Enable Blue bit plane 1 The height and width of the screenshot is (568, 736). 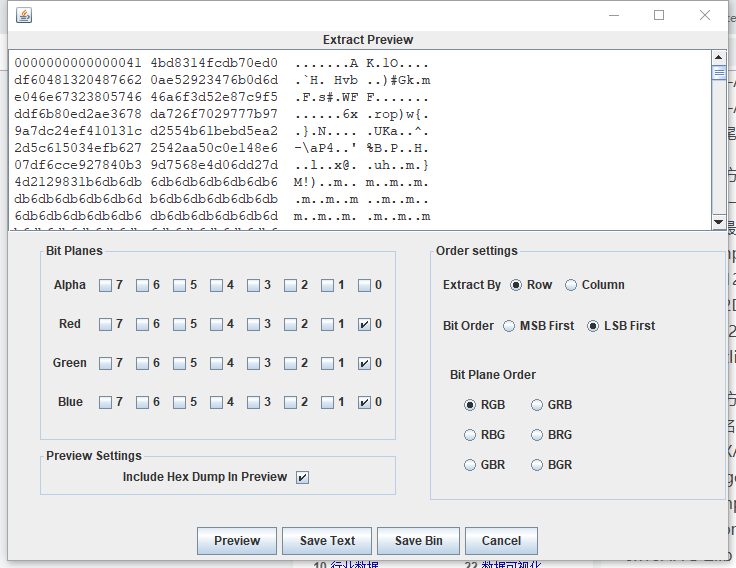coord(327,402)
